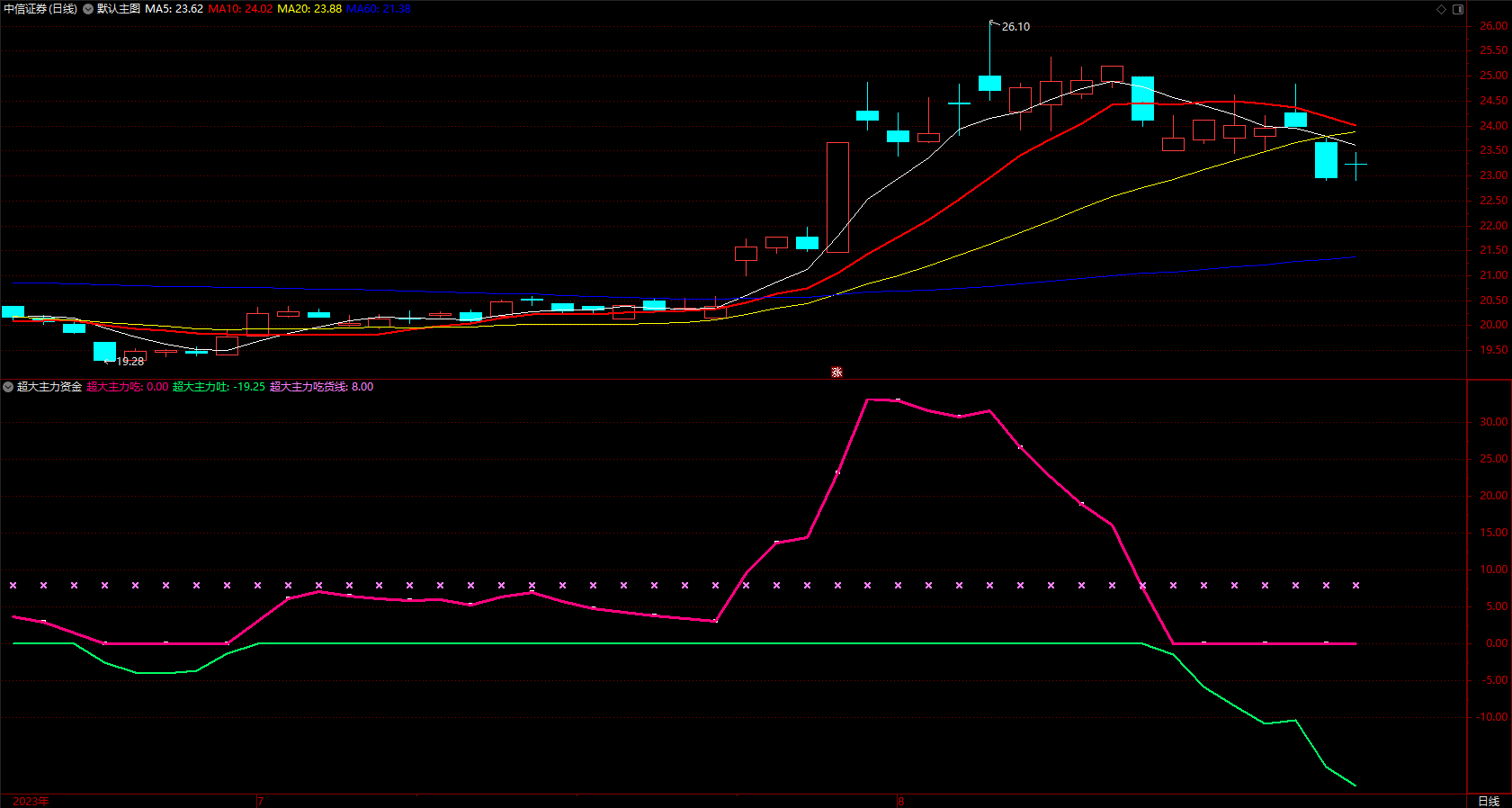Click the 2023年 date label on time axis
Image resolution: width=1512 pixels, height=808 pixels.
coord(31,801)
